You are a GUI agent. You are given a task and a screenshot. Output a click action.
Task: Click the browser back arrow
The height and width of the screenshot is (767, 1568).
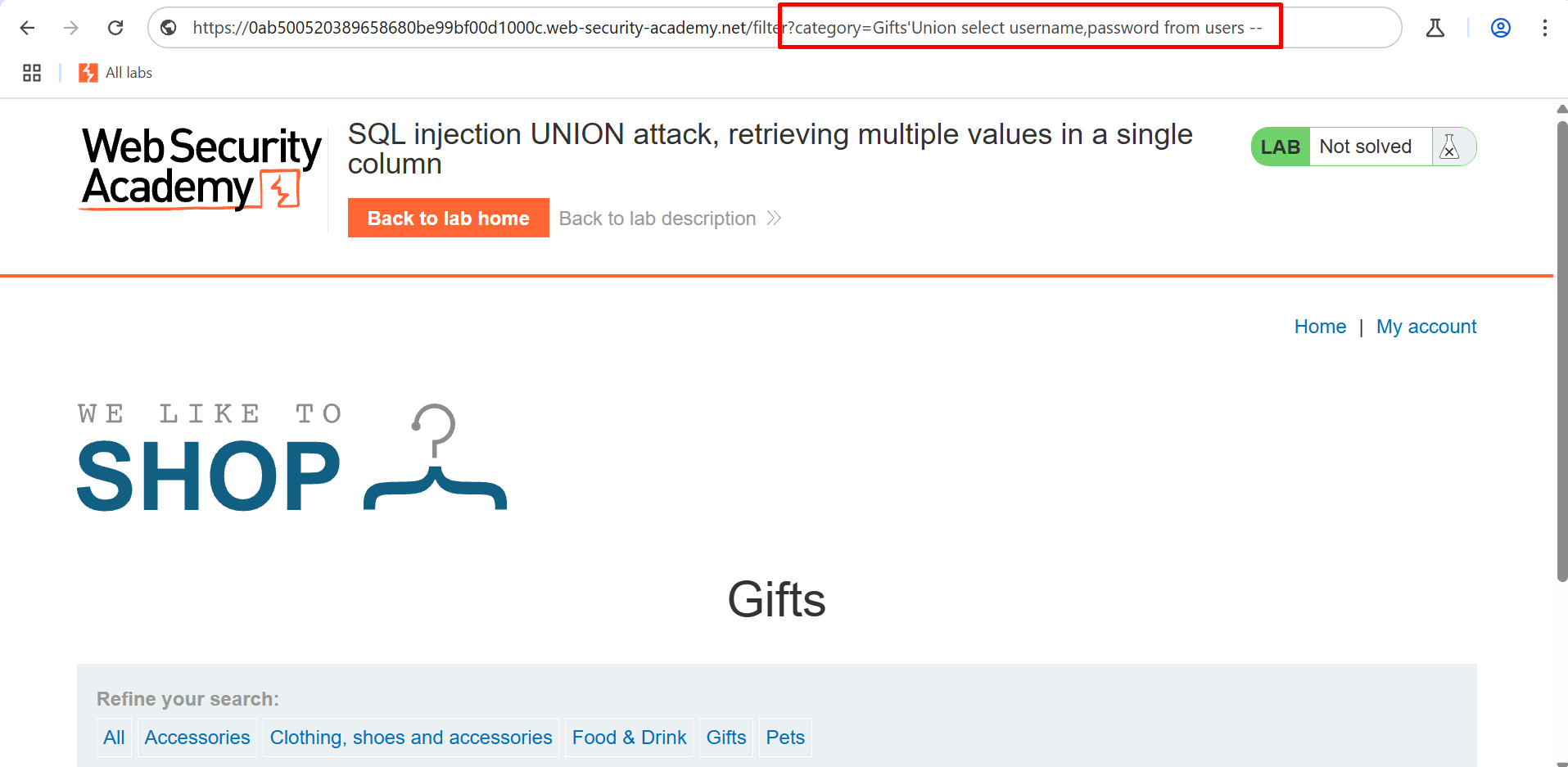click(x=27, y=28)
